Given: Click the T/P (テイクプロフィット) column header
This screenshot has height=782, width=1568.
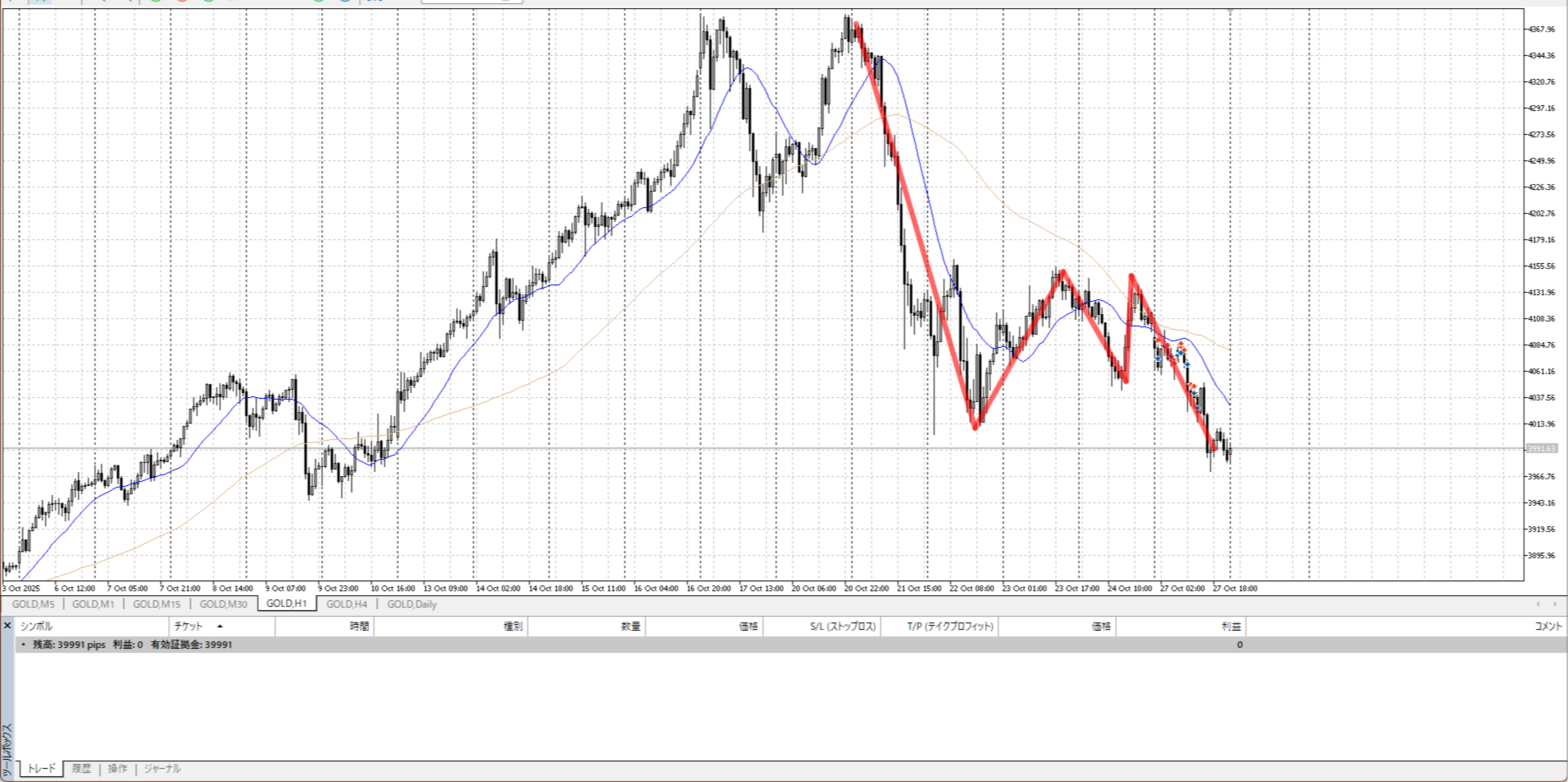Looking at the screenshot, I should (x=950, y=627).
